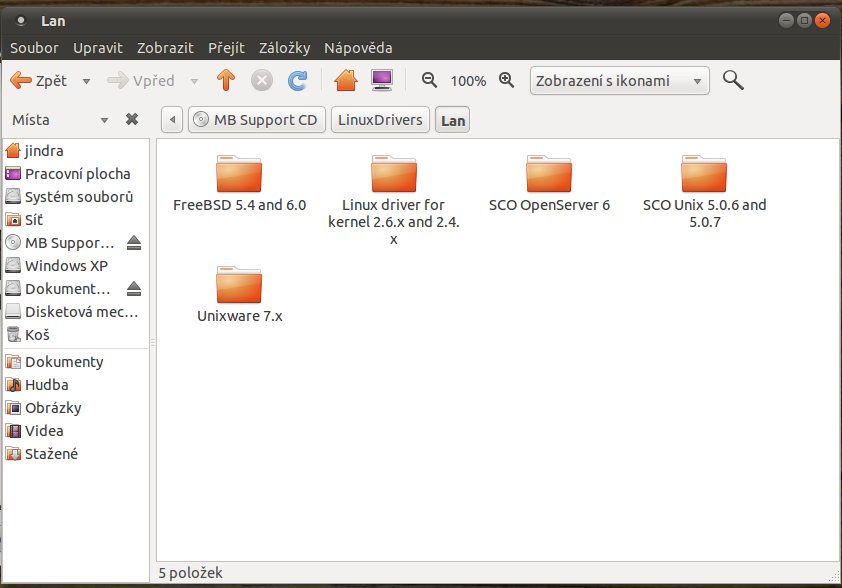Eject the MB Support CD volume
The width and height of the screenshot is (842, 588).
[x=134, y=243]
